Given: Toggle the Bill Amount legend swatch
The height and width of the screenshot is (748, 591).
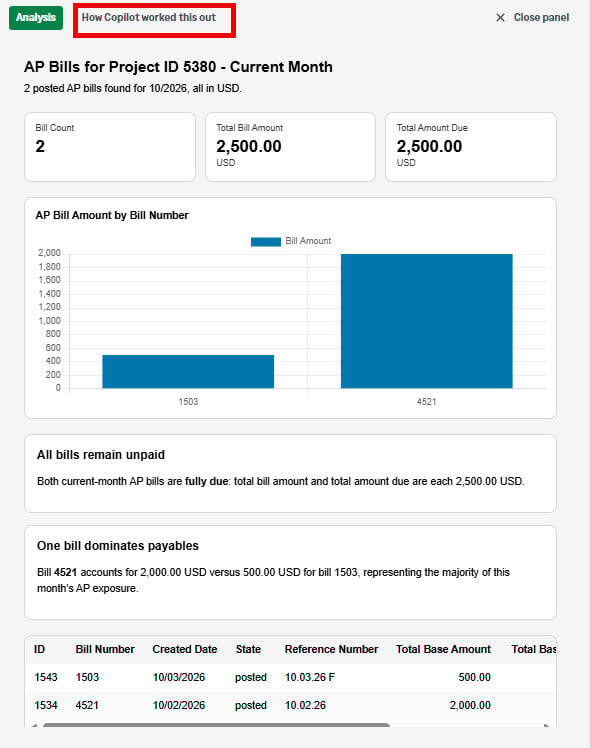Looking at the screenshot, I should tap(266, 241).
